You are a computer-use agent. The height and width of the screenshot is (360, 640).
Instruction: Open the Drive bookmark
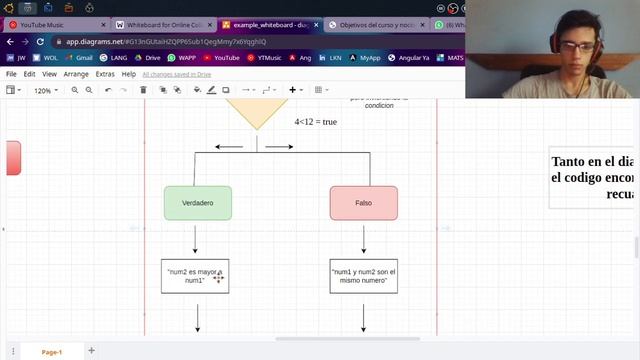pyautogui.click(x=147, y=58)
